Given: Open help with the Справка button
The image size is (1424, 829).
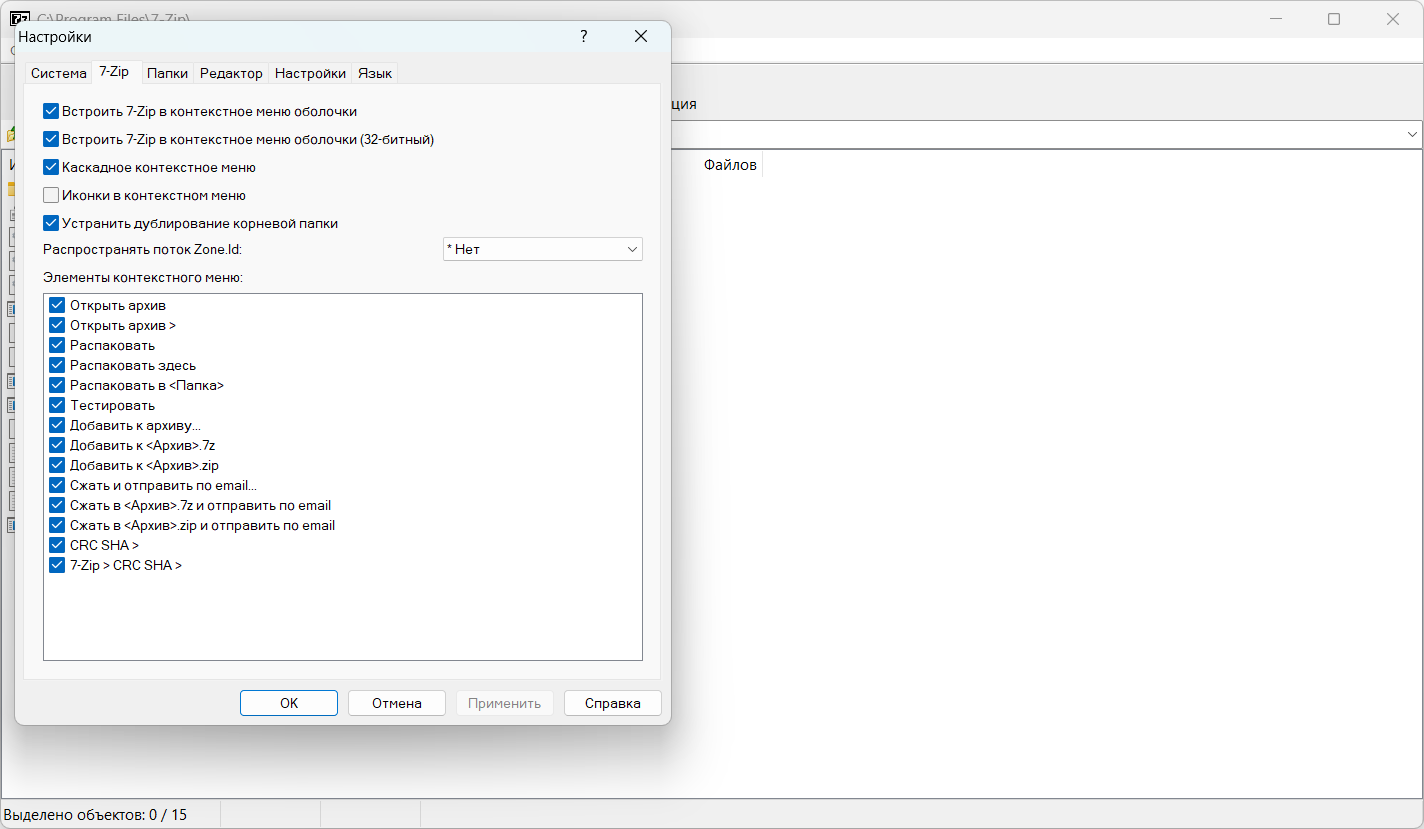Looking at the screenshot, I should [613, 703].
